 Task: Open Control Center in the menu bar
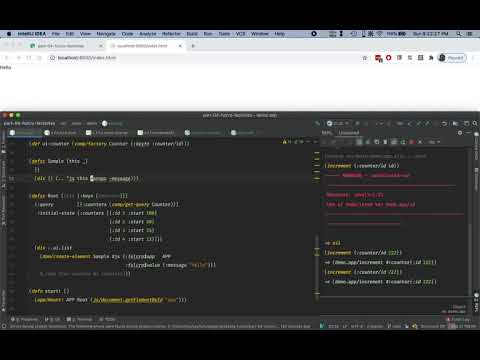pos(469,34)
